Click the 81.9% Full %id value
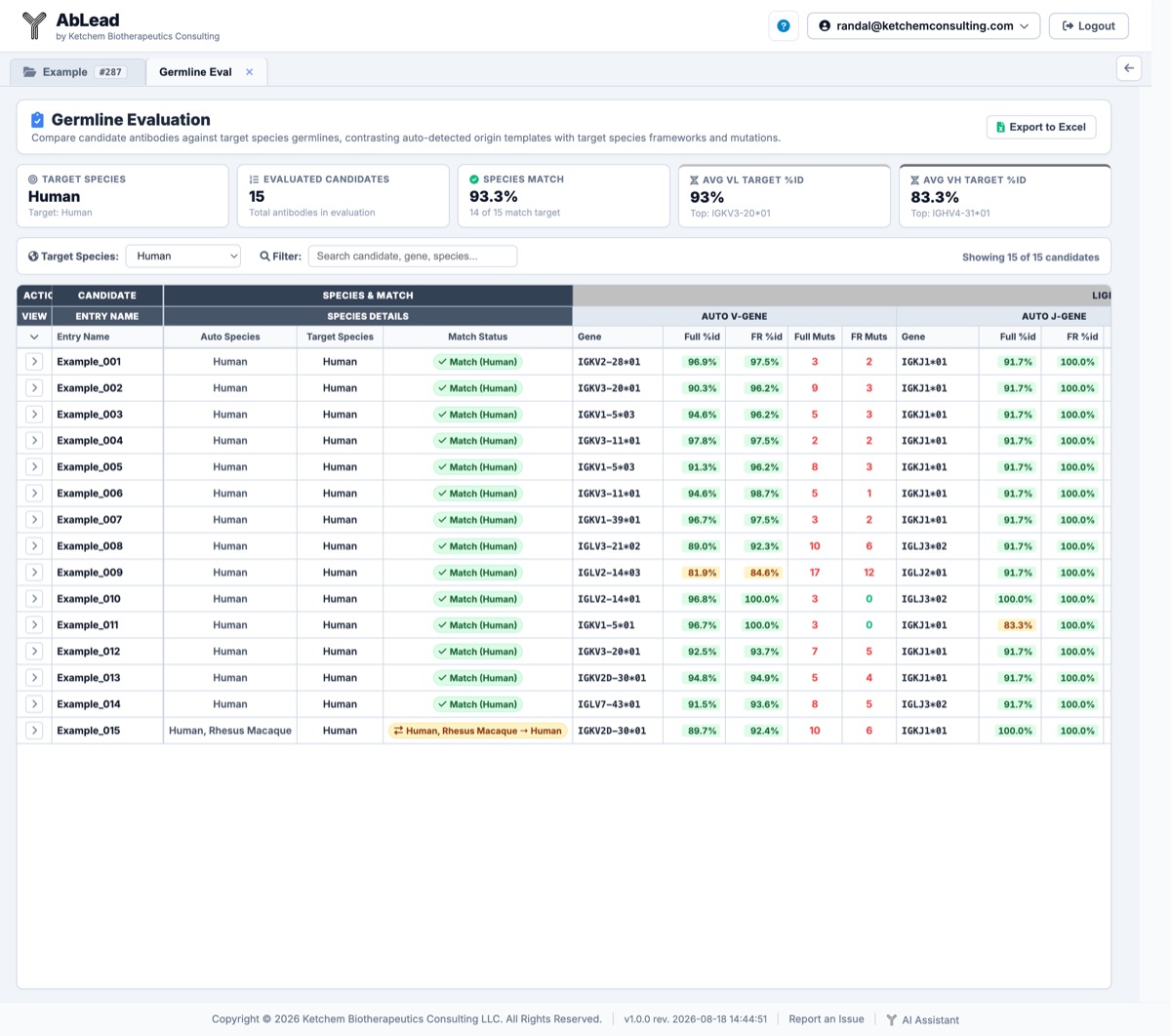Screen dimensions: 1171x1036 point(702,573)
